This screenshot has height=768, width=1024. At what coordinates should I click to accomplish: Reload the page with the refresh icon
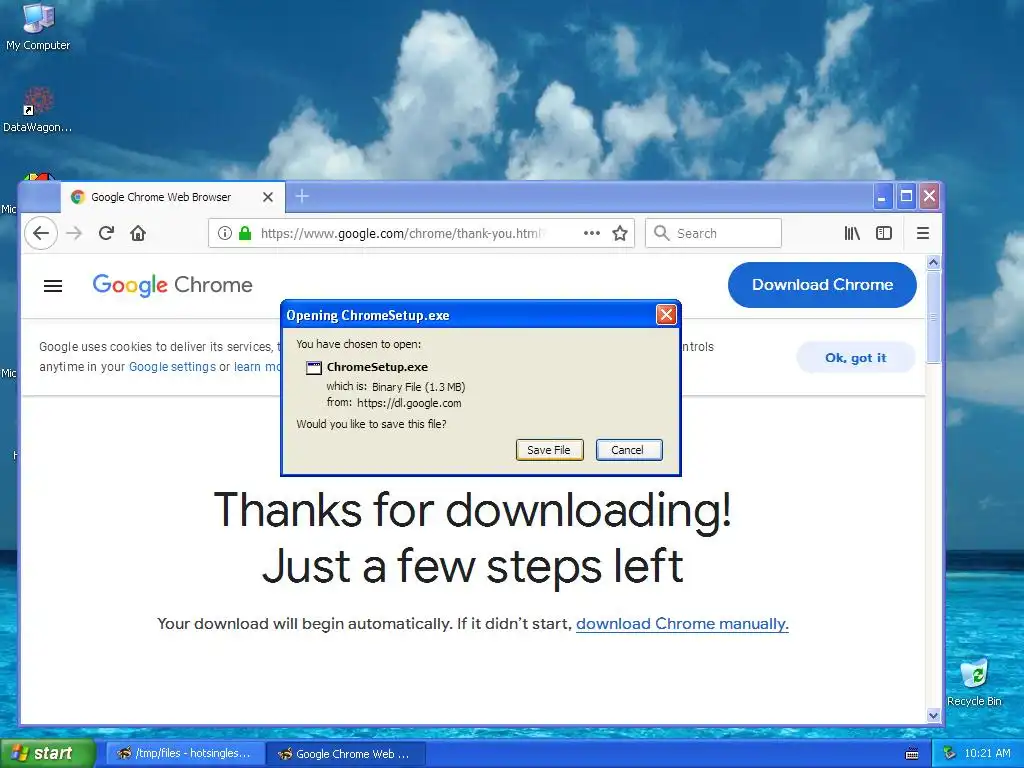click(106, 233)
